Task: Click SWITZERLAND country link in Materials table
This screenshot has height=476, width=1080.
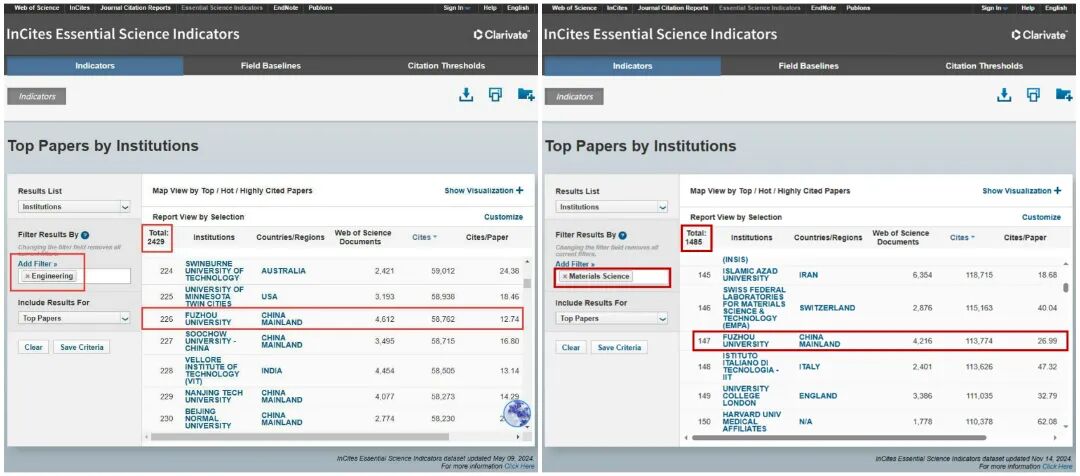Action: (827, 308)
